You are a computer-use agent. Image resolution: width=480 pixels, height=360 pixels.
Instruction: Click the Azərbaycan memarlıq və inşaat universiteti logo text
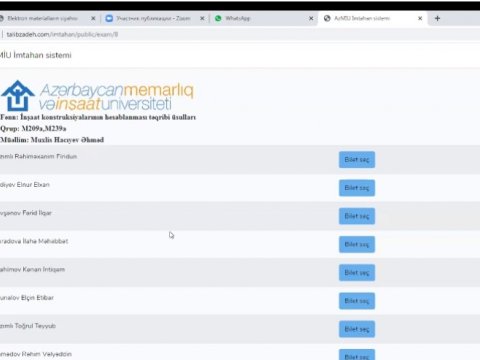pyautogui.click(x=116, y=97)
